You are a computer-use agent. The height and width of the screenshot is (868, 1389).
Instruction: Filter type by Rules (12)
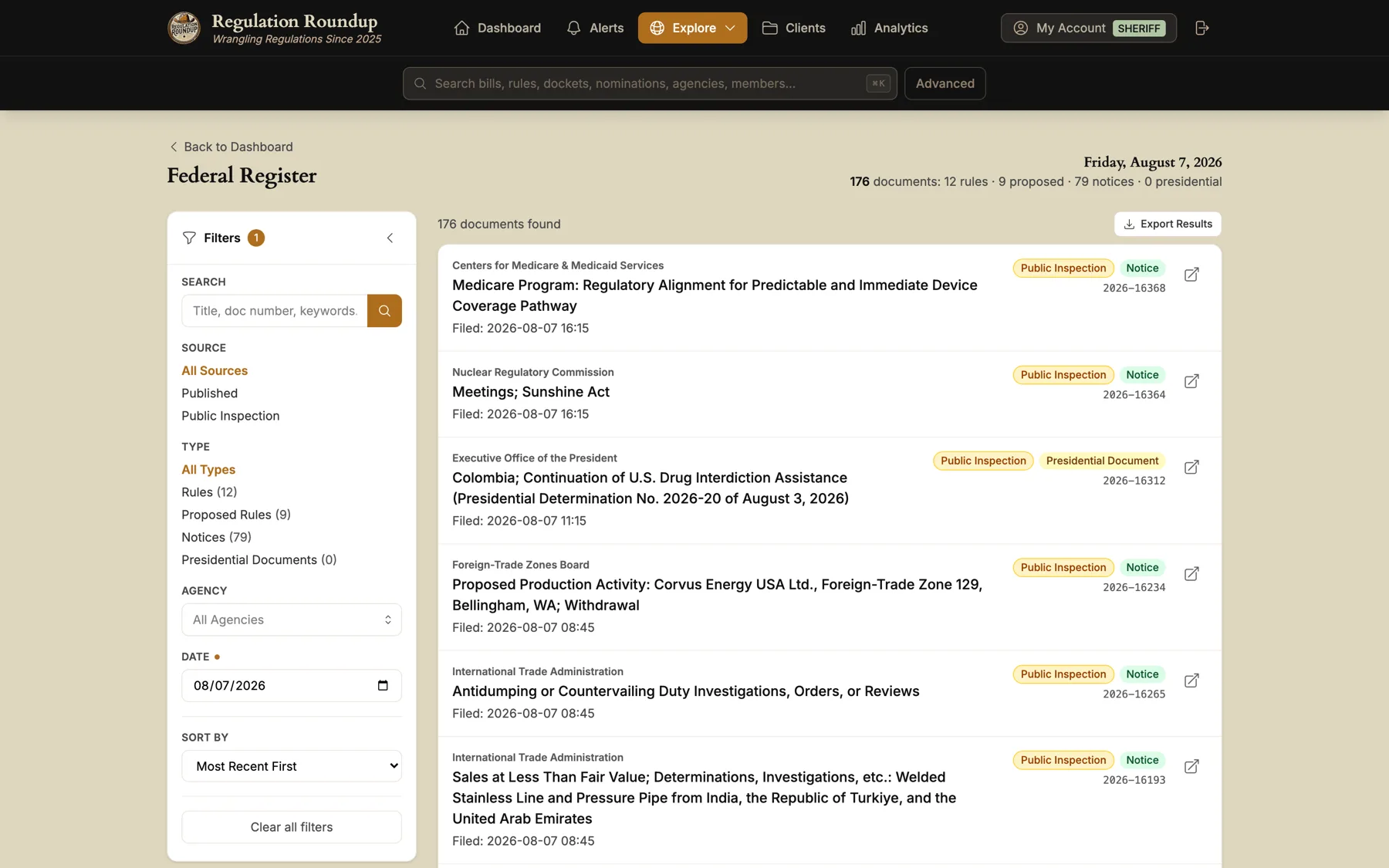pos(209,491)
